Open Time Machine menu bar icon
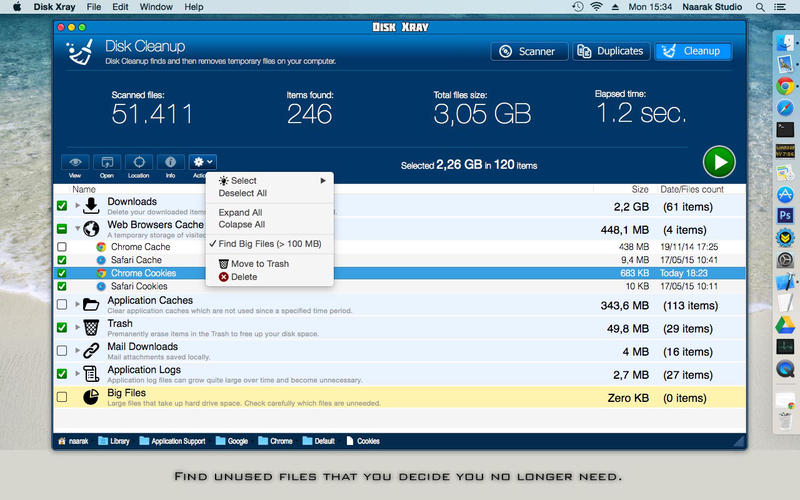 [x=578, y=7]
